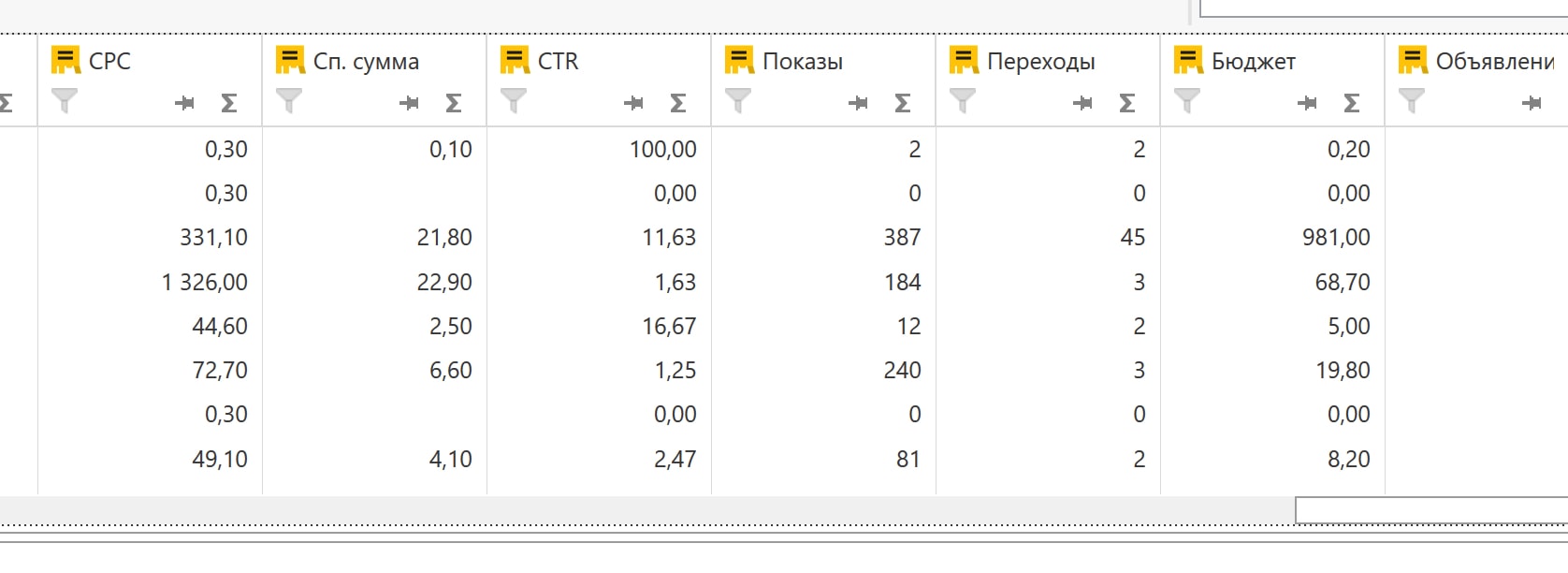Image resolution: width=1568 pixels, height=573 pixels.
Task: Open filter funnel in Сп. сумма column
Action: coord(289,100)
